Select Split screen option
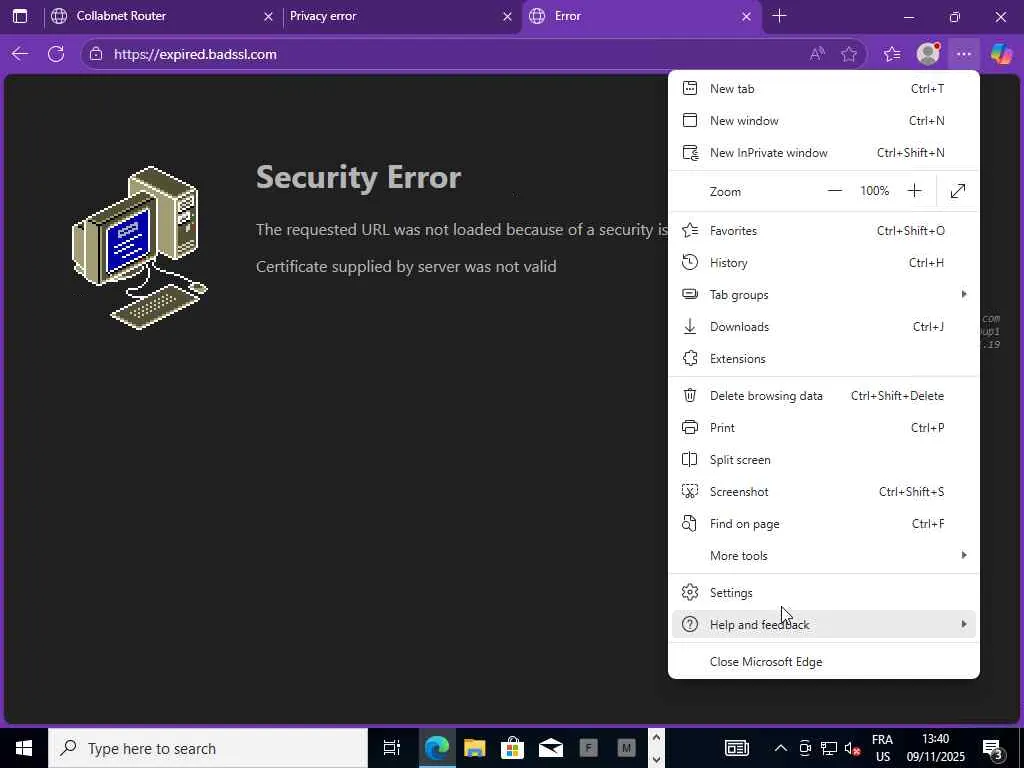This screenshot has width=1024, height=768. [x=824, y=460]
